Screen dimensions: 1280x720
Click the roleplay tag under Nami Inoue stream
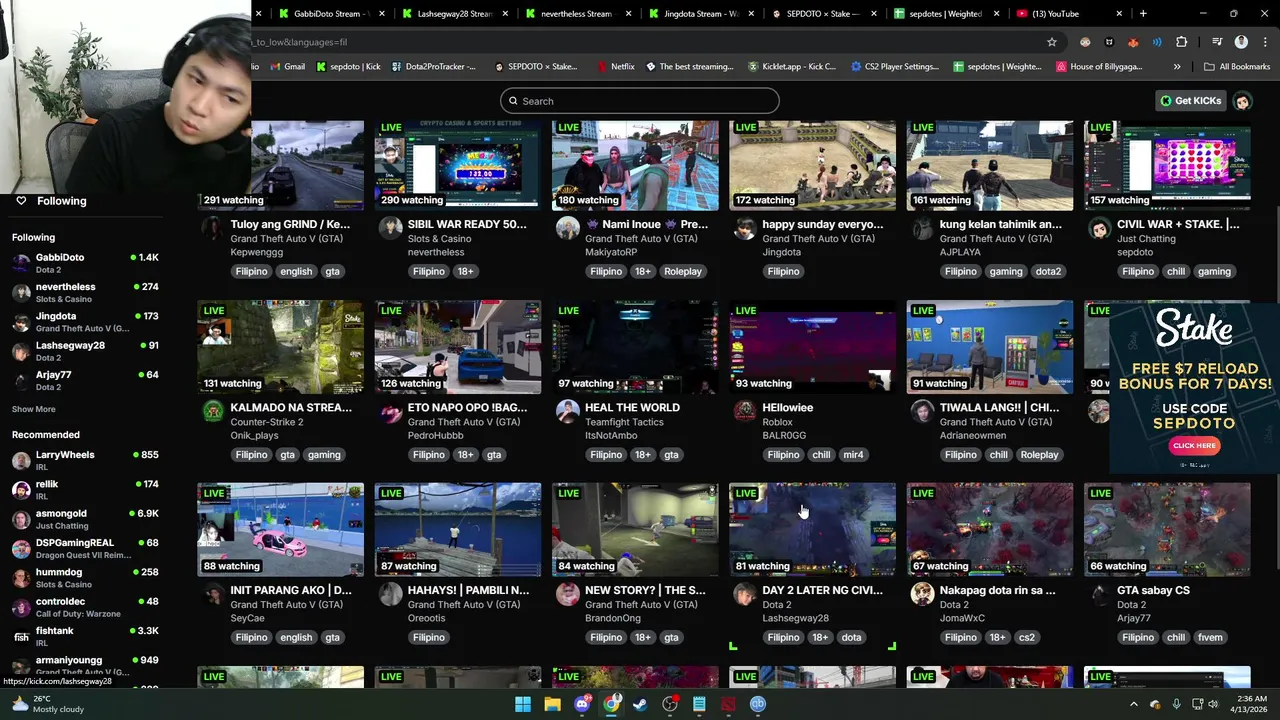[x=683, y=271]
